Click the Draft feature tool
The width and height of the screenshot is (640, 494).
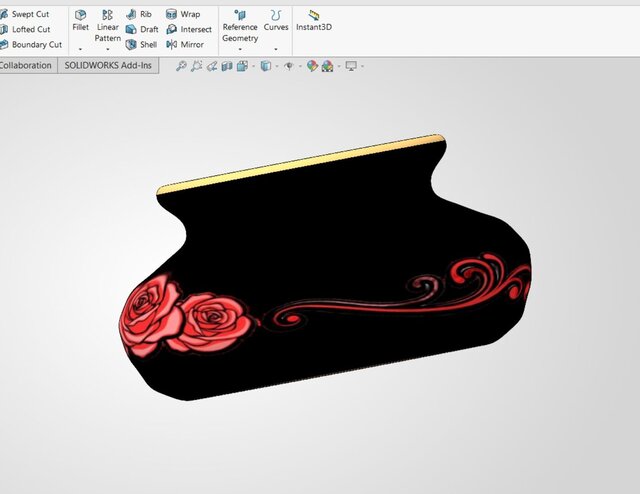point(141,29)
